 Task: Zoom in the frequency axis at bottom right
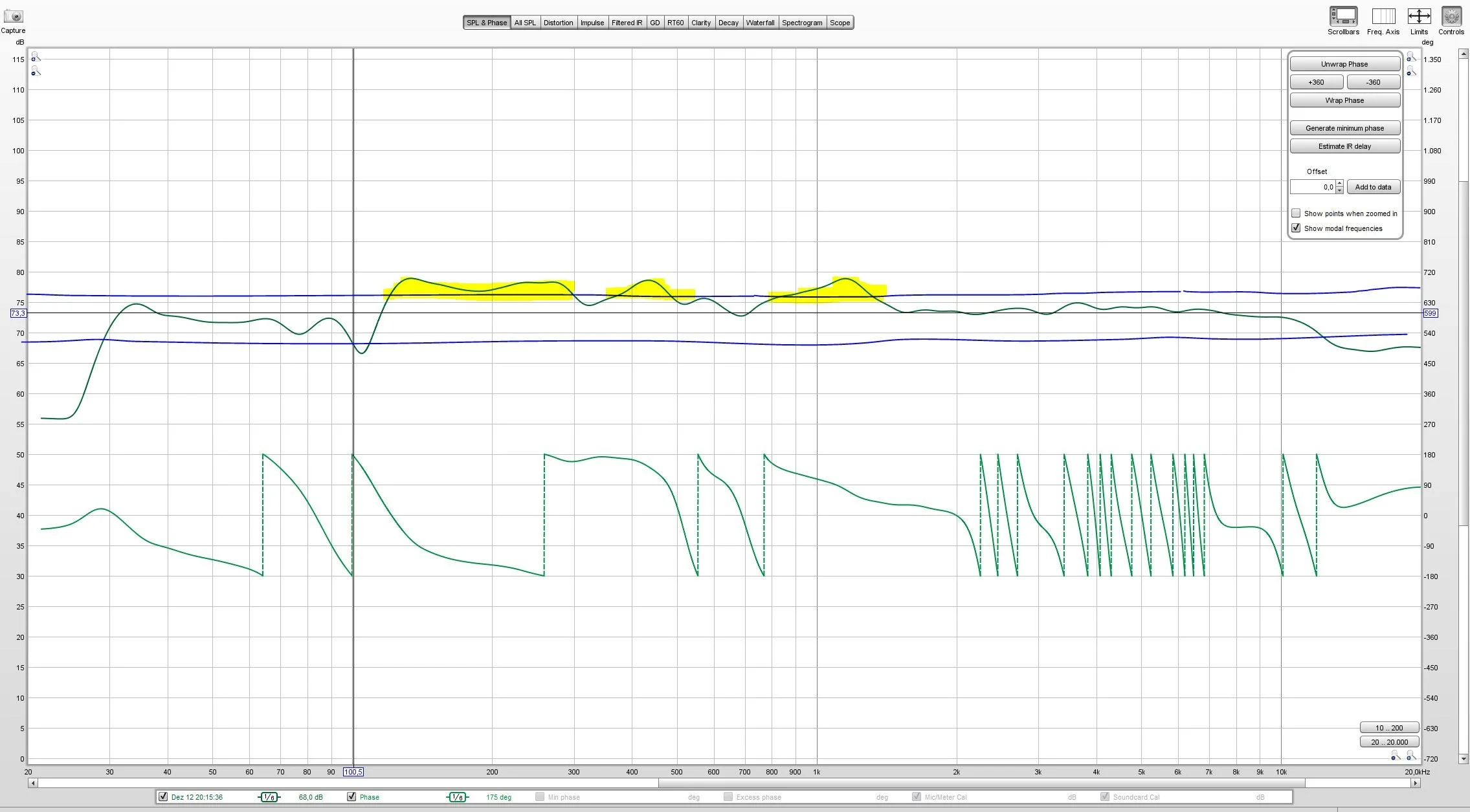[1411, 756]
